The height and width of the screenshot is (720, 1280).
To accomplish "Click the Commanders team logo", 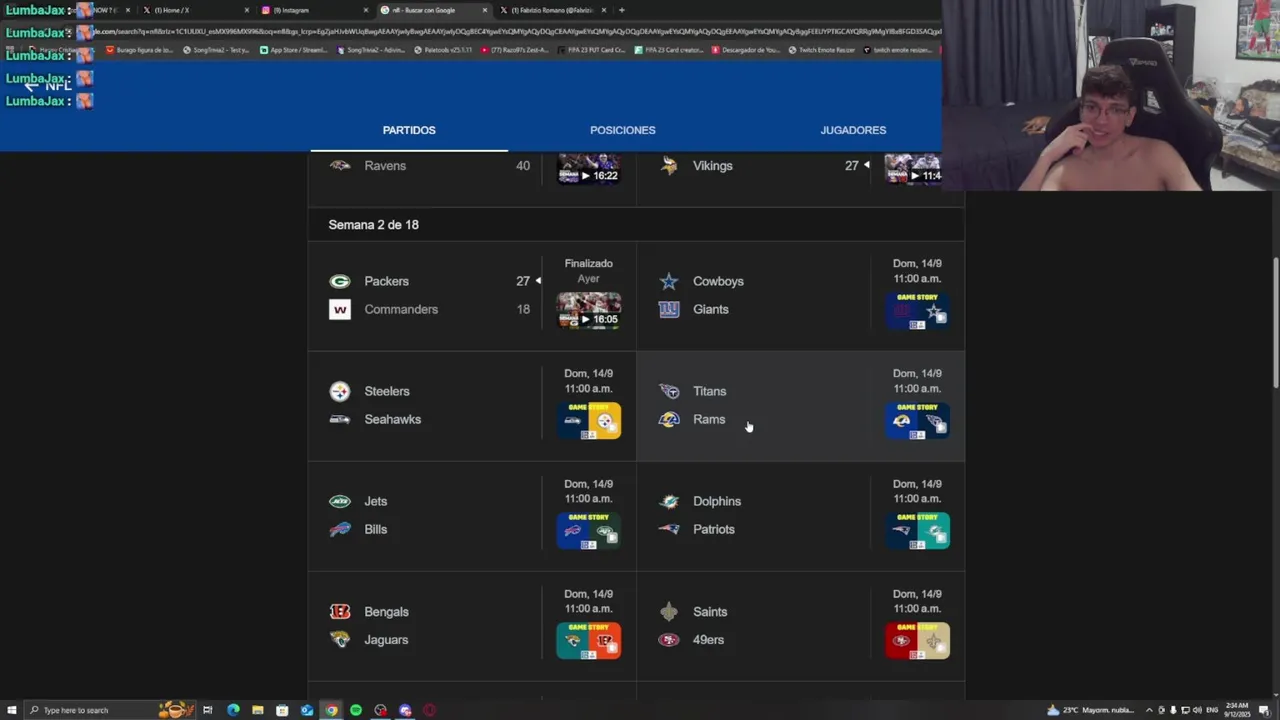I will (x=340, y=309).
